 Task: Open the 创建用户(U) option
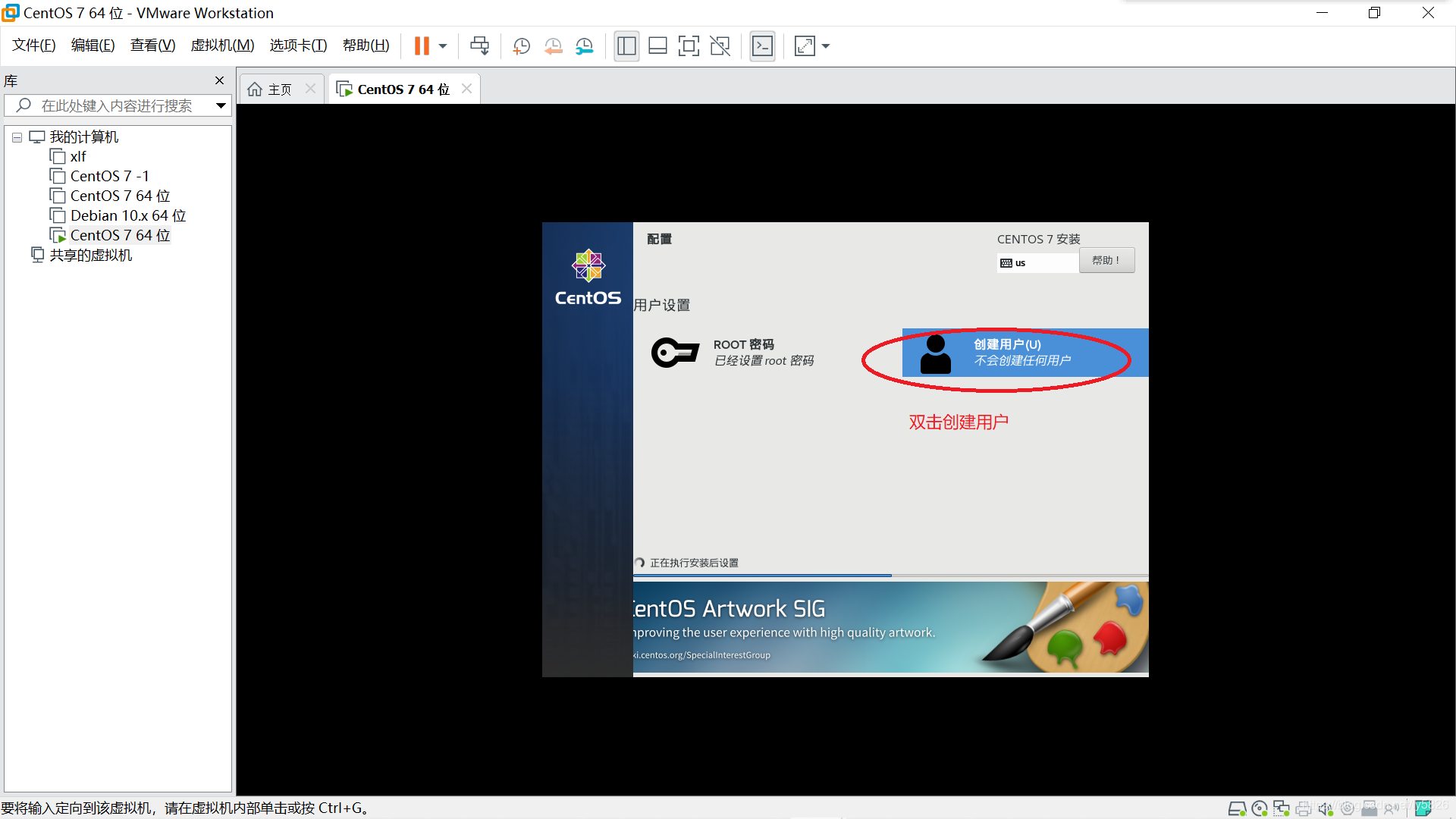click(x=1025, y=353)
